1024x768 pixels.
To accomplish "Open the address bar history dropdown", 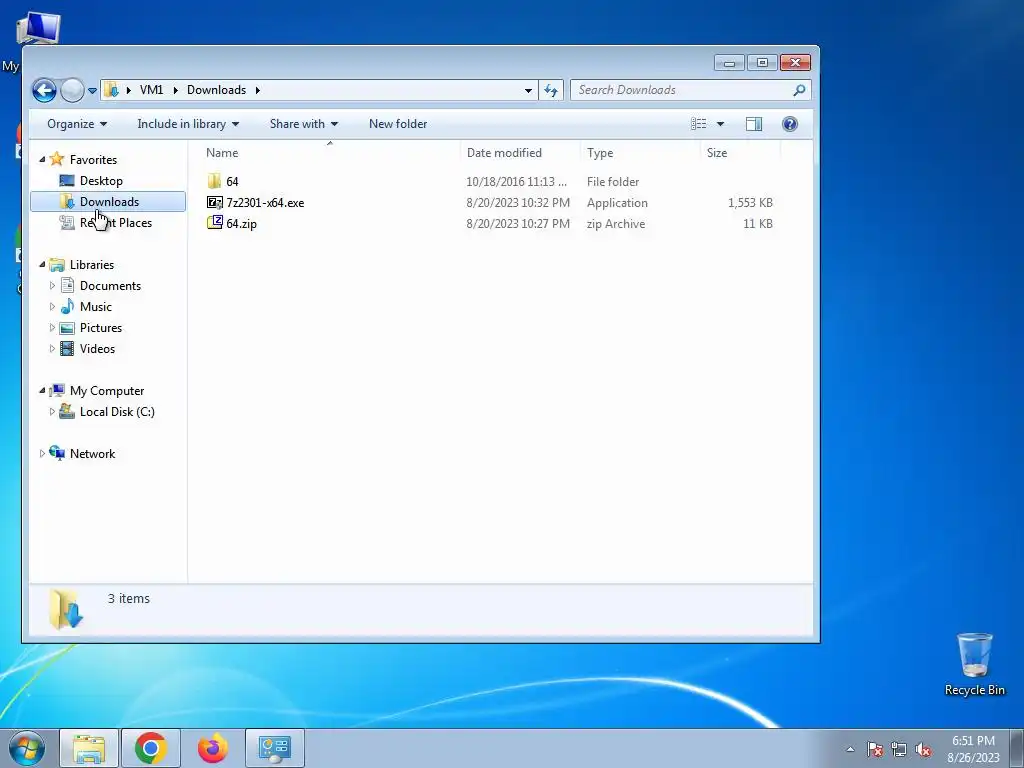I will (528, 91).
